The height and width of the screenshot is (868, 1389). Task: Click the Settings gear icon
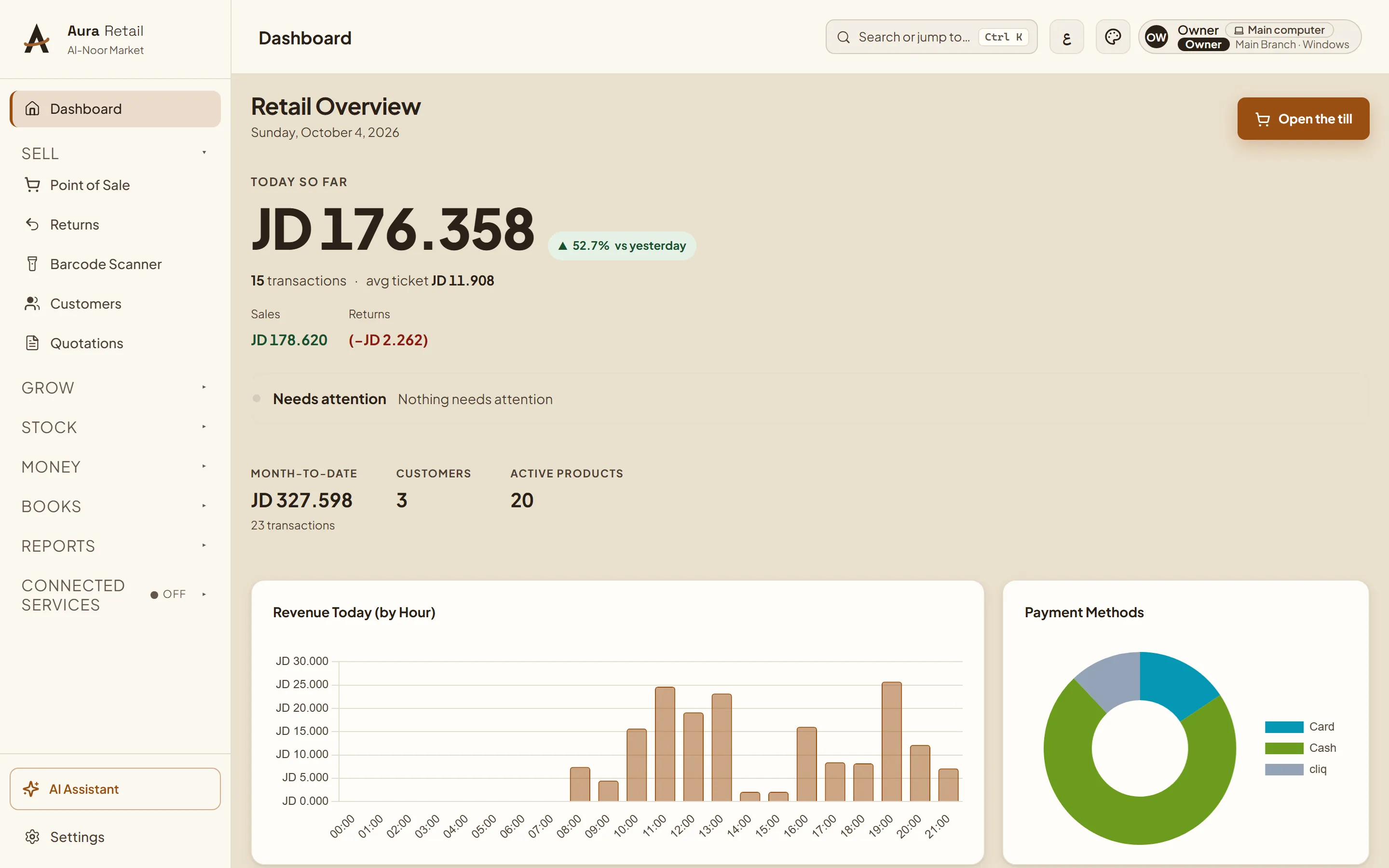click(32, 837)
